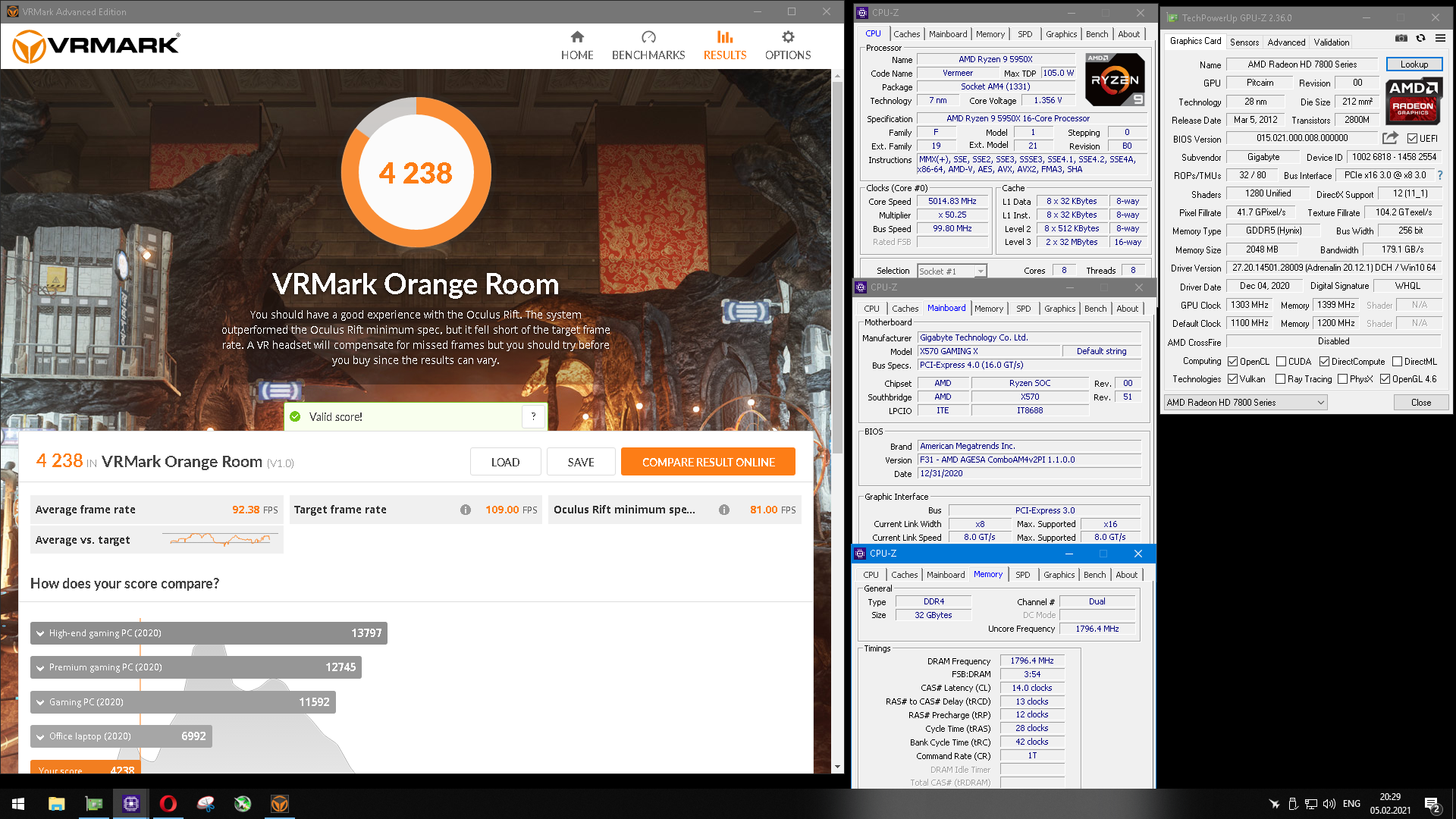Click the LOAD button
Image resolution: width=1456 pixels, height=819 pixels.
tap(505, 462)
